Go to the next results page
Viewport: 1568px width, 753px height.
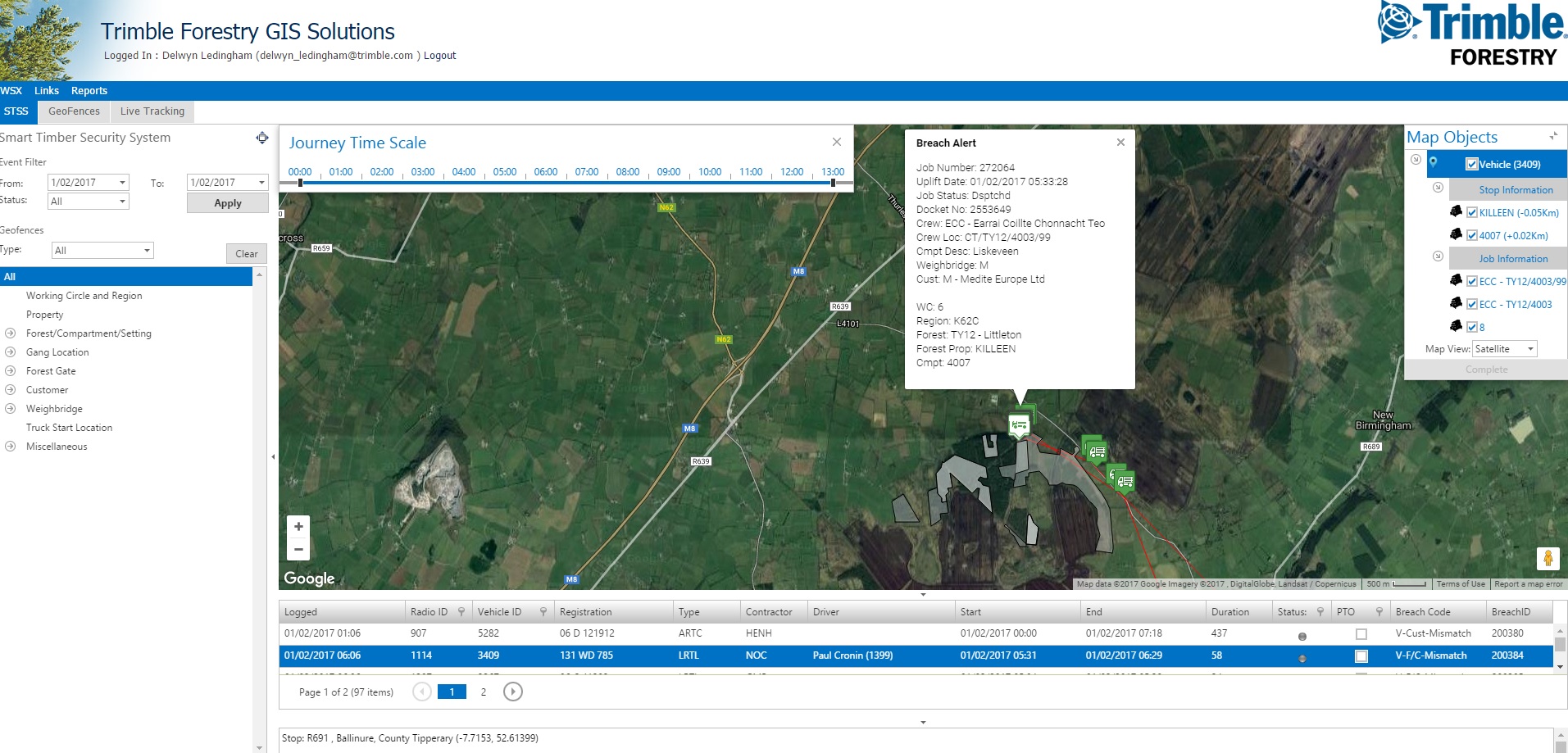[x=513, y=692]
